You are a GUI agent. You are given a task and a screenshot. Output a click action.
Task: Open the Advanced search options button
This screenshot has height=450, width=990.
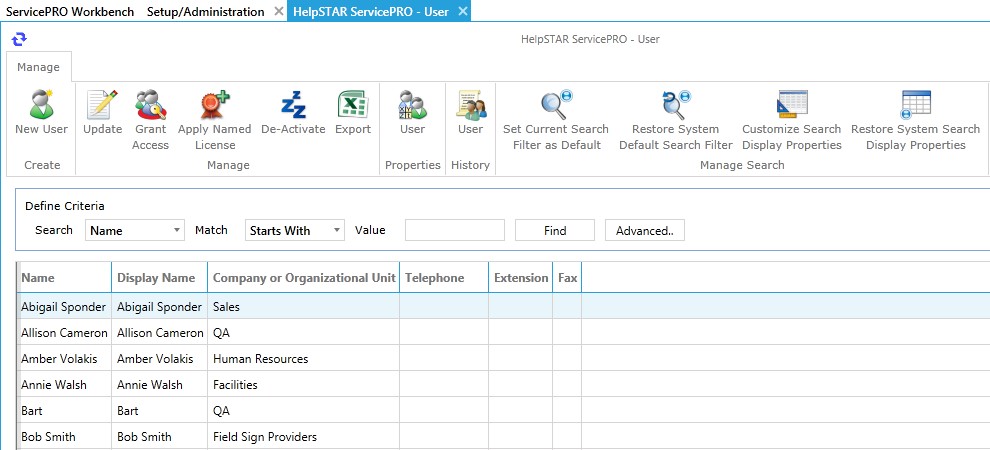coord(644,230)
